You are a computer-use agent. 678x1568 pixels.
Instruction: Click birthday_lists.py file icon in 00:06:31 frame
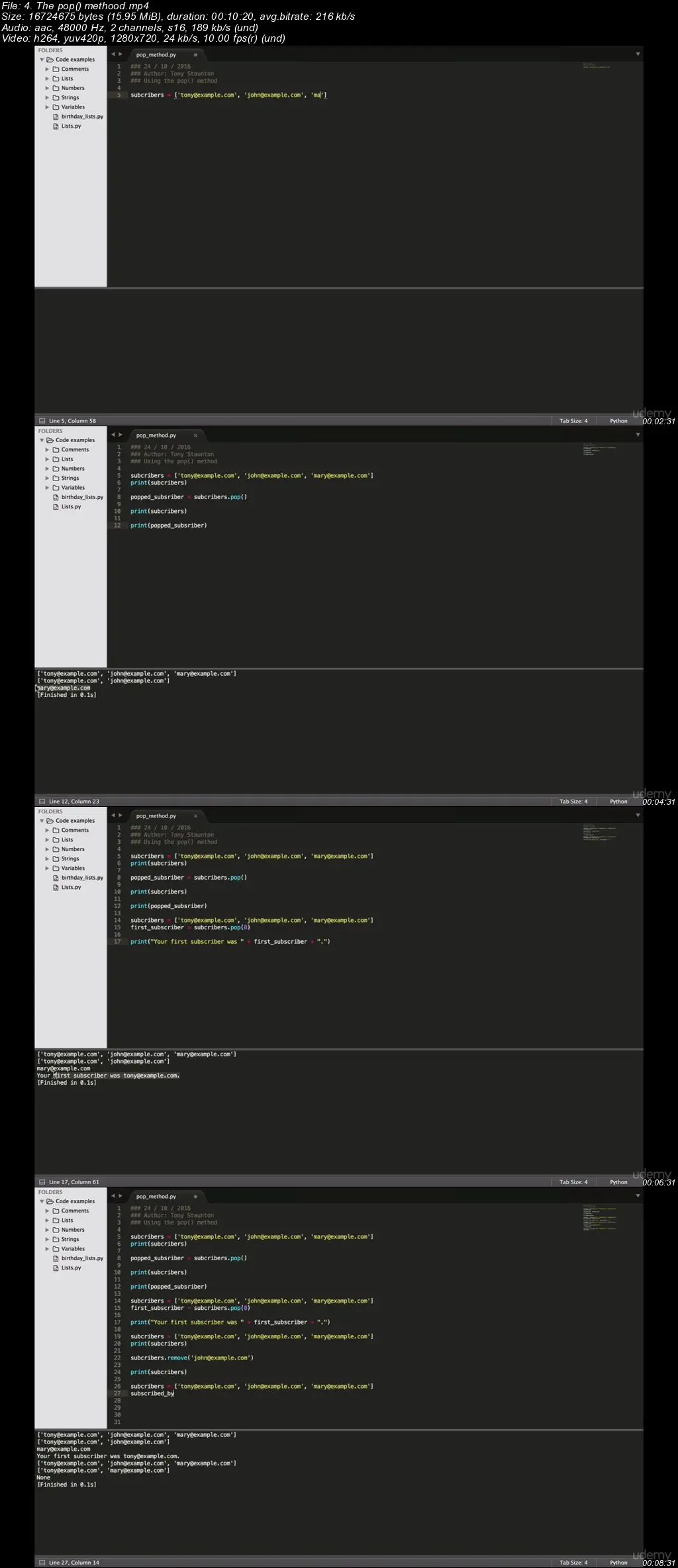click(x=56, y=878)
